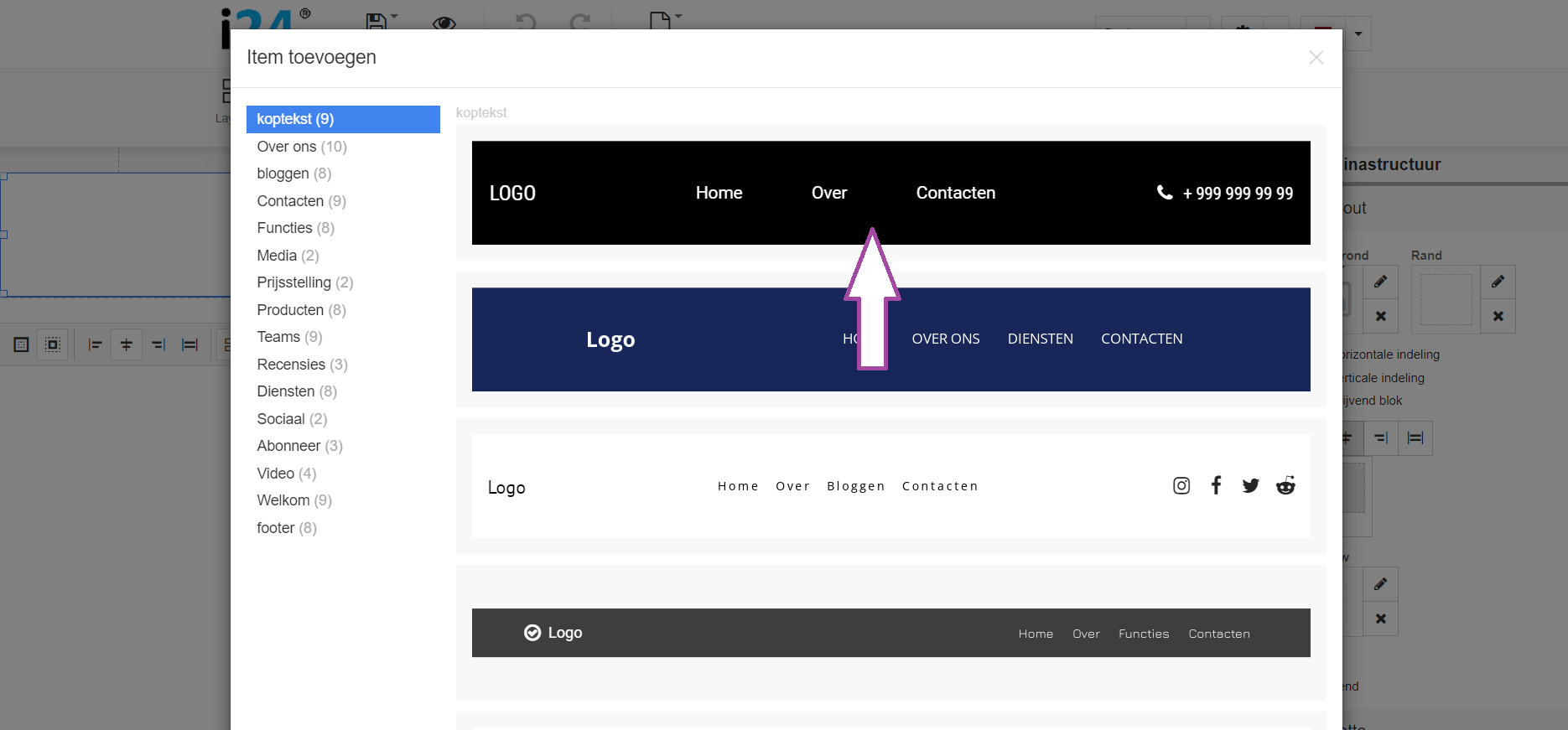
Task: Show the Diensten (8) templates
Action: point(298,391)
